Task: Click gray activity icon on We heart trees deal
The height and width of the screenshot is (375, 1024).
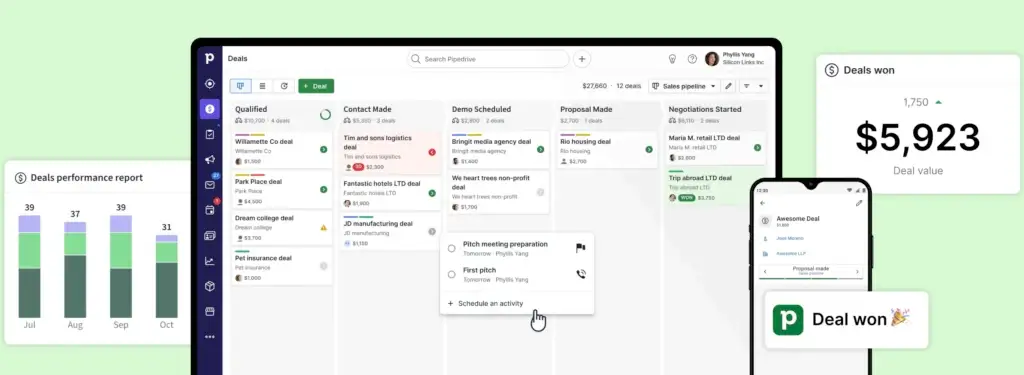Action: click(540, 192)
